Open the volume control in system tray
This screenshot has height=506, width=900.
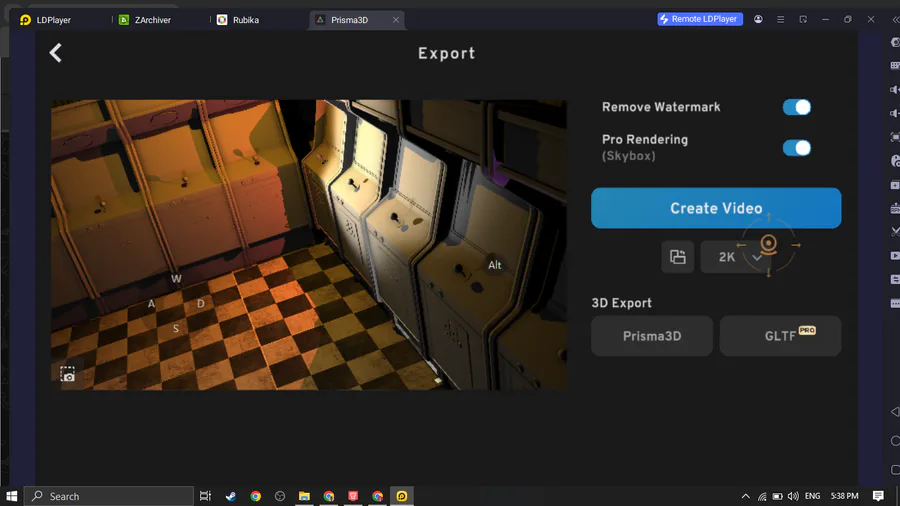coord(793,496)
